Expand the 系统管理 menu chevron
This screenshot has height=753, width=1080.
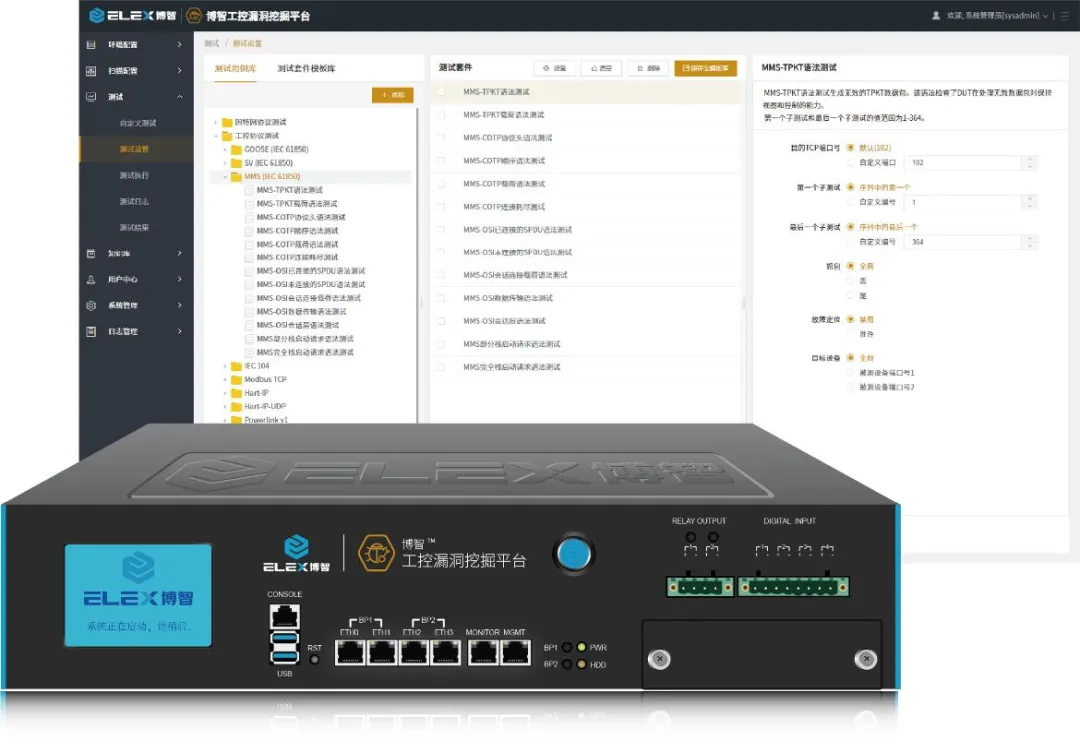180,305
